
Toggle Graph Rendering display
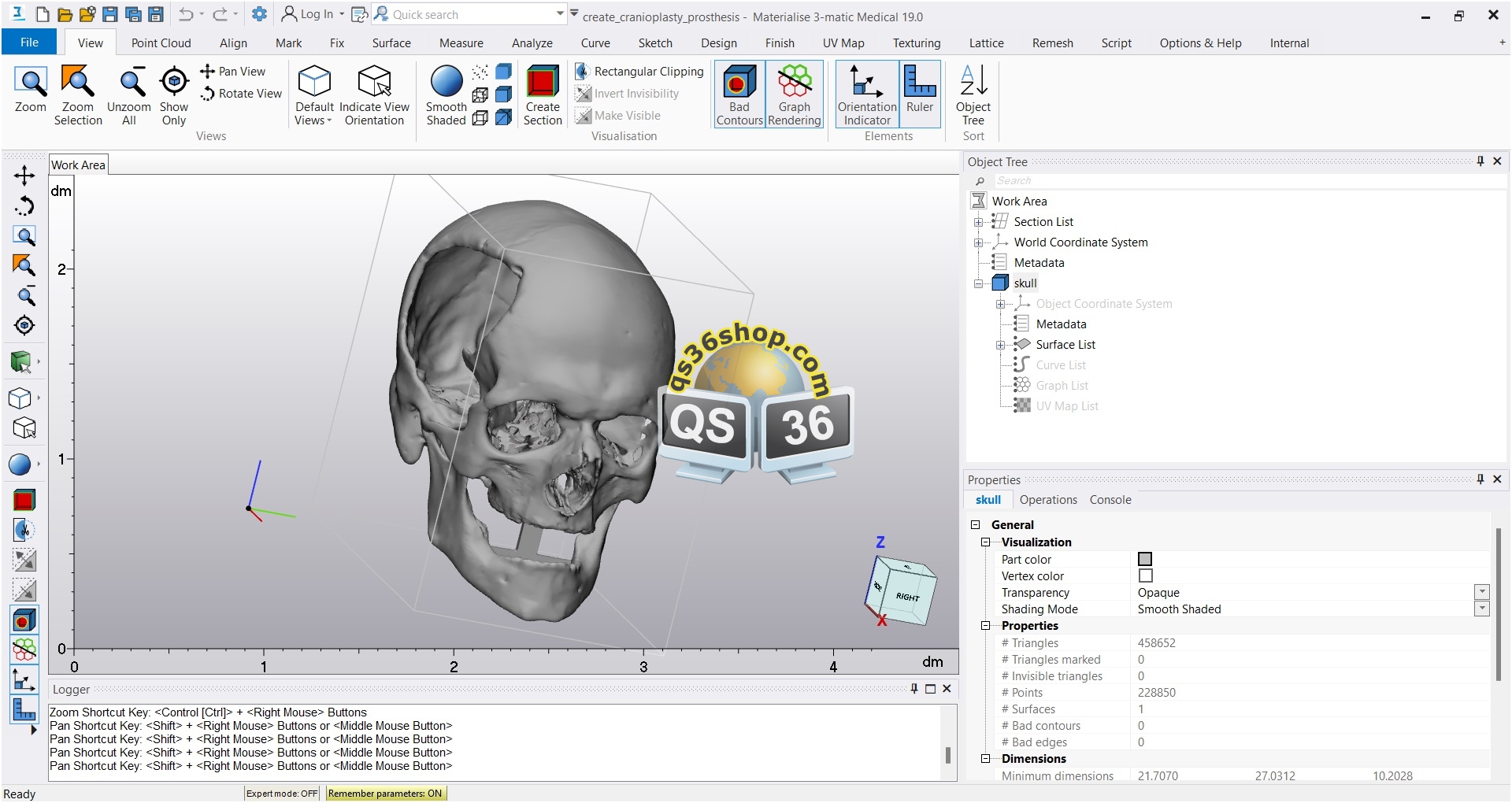(x=795, y=95)
